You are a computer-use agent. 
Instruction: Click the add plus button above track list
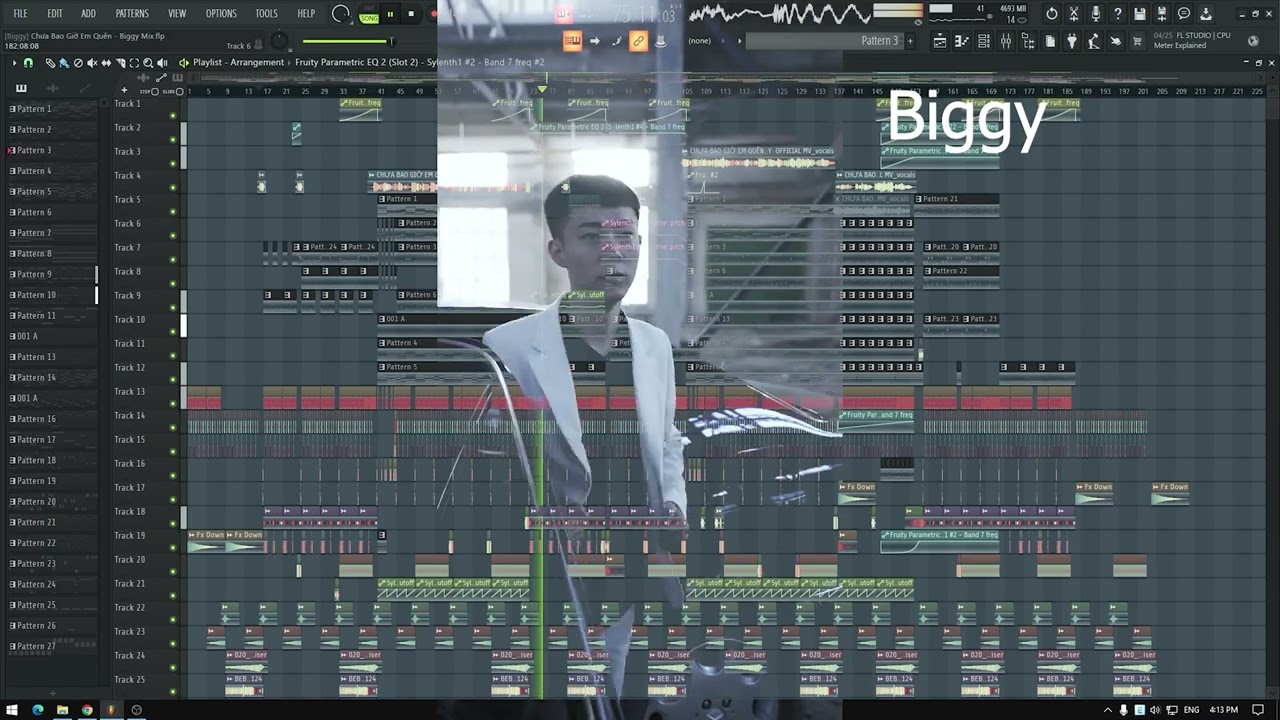click(124, 90)
